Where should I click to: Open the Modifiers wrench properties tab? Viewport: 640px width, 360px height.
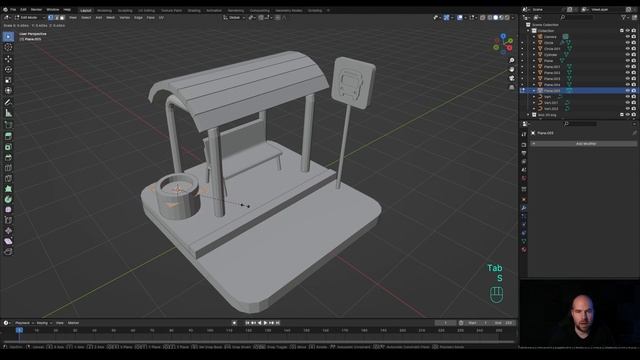point(524,208)
